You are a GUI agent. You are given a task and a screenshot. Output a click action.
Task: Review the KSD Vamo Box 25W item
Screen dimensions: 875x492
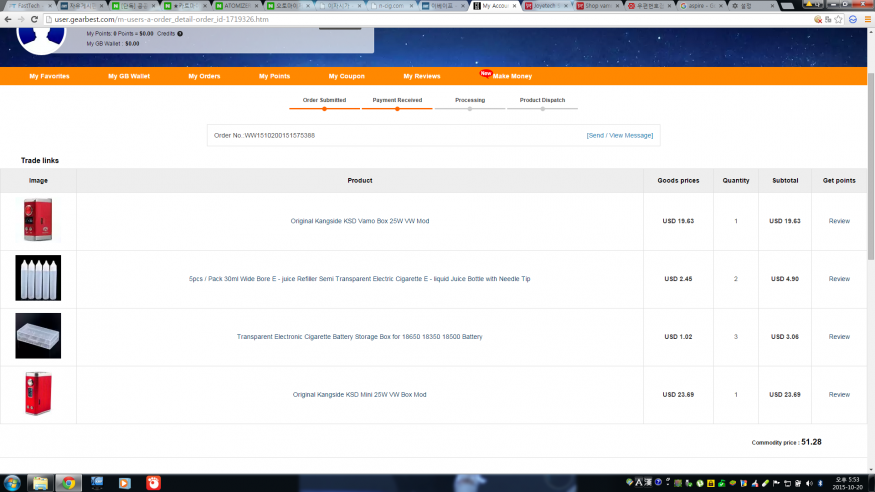click(x=839, y=221)
